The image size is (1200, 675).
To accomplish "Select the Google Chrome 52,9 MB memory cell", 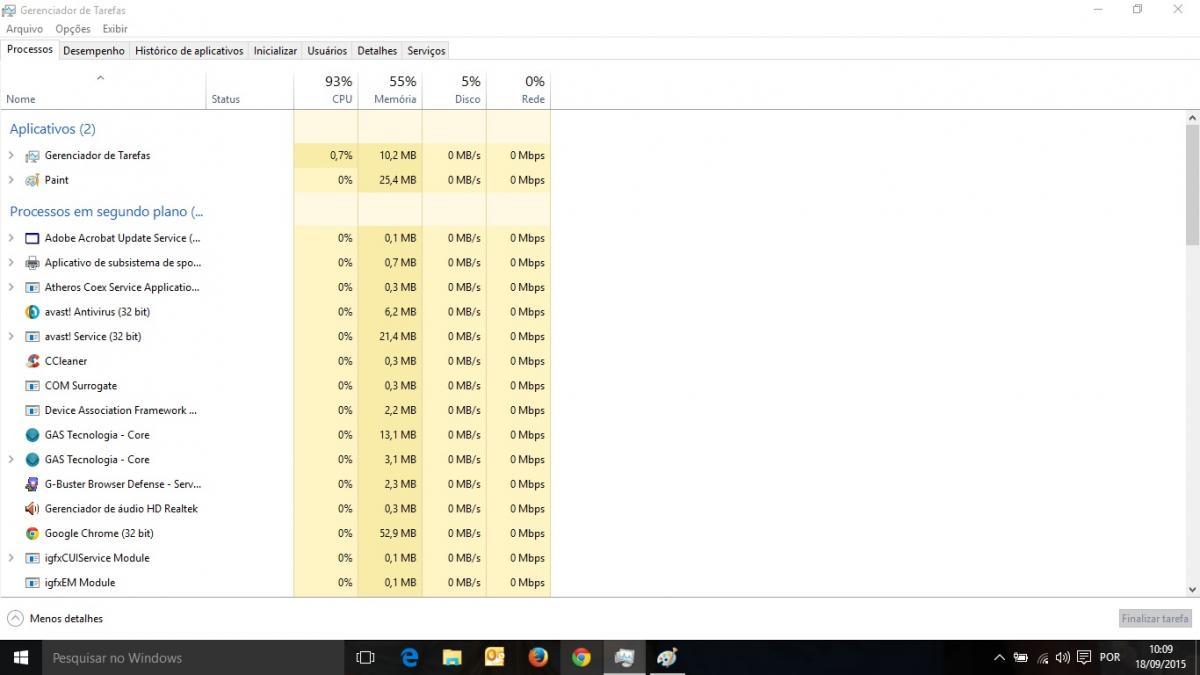I will point(390,534).
